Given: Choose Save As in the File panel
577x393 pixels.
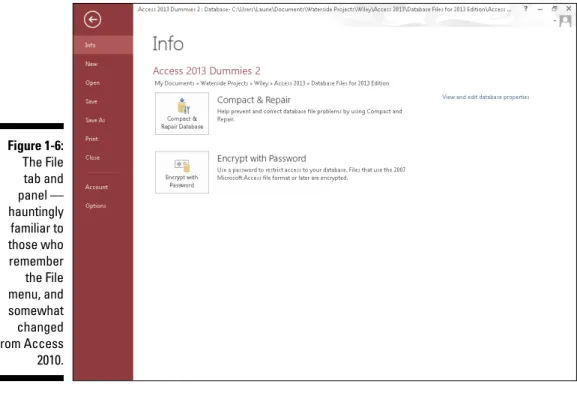Looking at the screenshot, I should (103, 120).
